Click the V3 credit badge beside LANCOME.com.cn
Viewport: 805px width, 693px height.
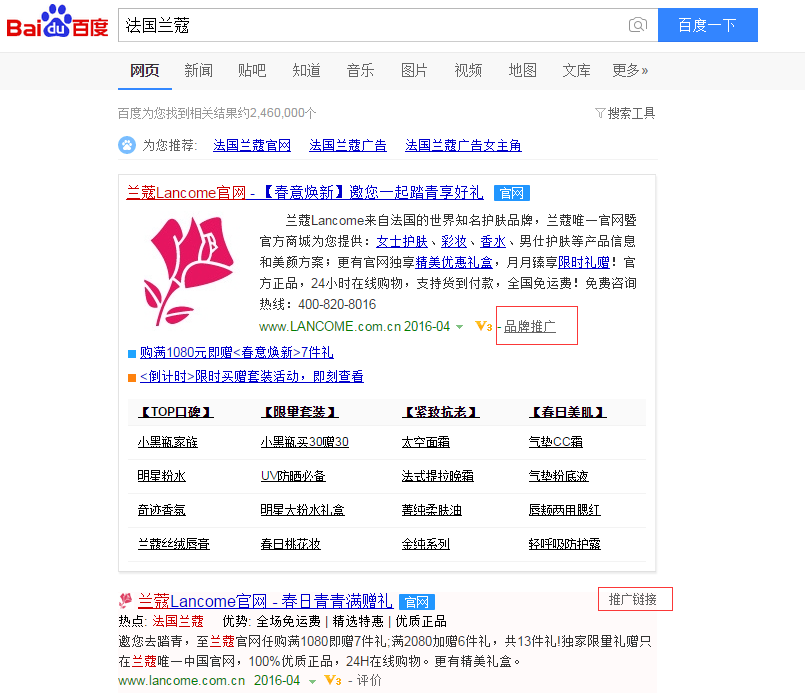click(x=483, y=325)
